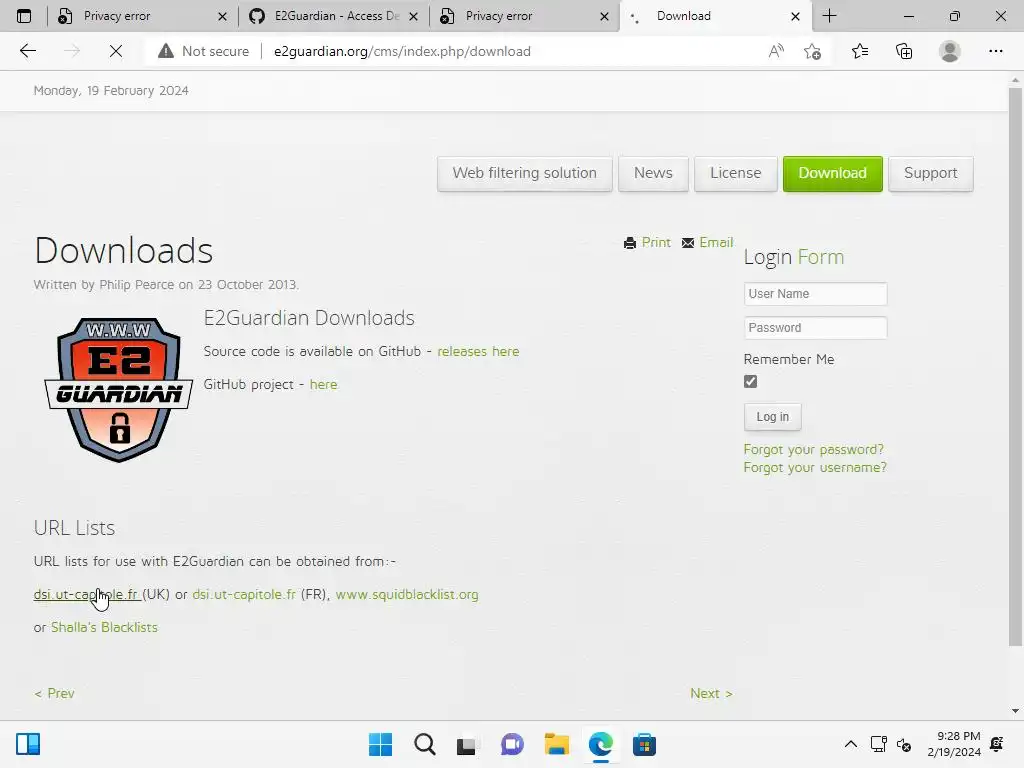Click the scrollbar down arrow
The image size is (1024, 768).
(1015, 711)
